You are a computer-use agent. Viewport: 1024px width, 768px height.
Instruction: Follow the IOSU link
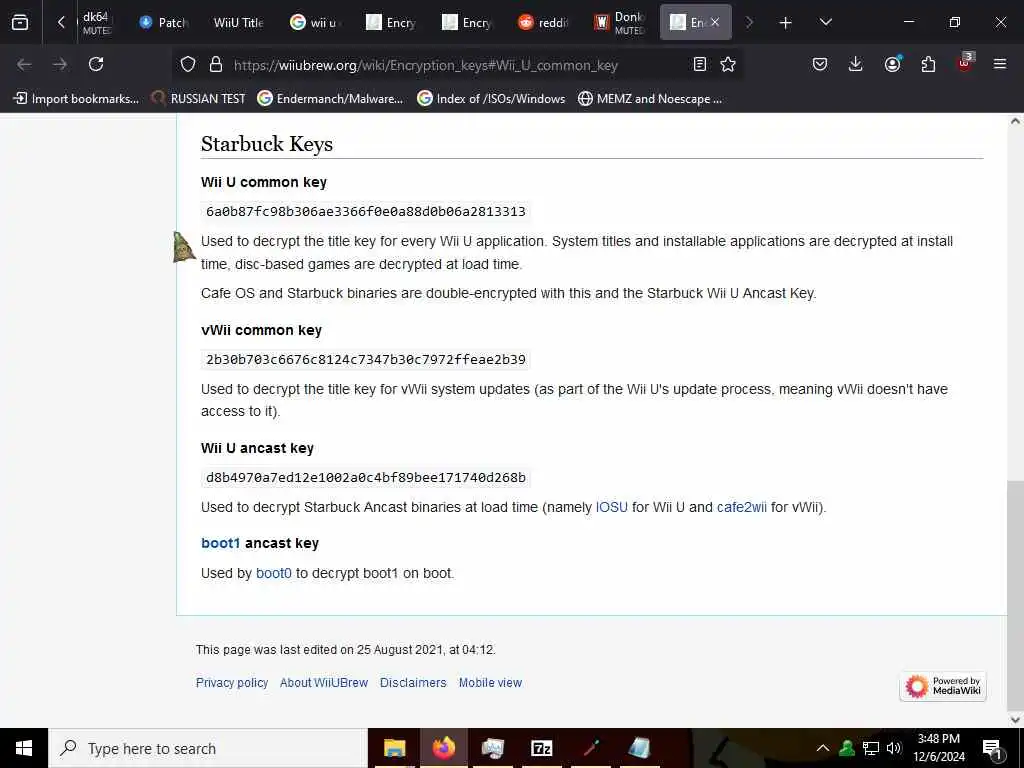coord(611,507)
